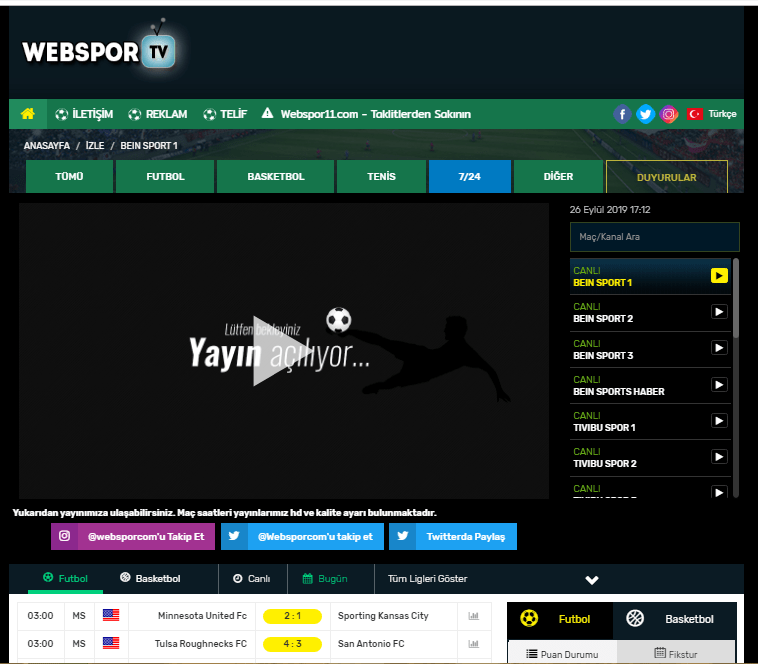Click @Websporcom'u takip et Twitter button
Image resolution: width=758 pixels, height=664 pixels.
click(x=302, y=536)
